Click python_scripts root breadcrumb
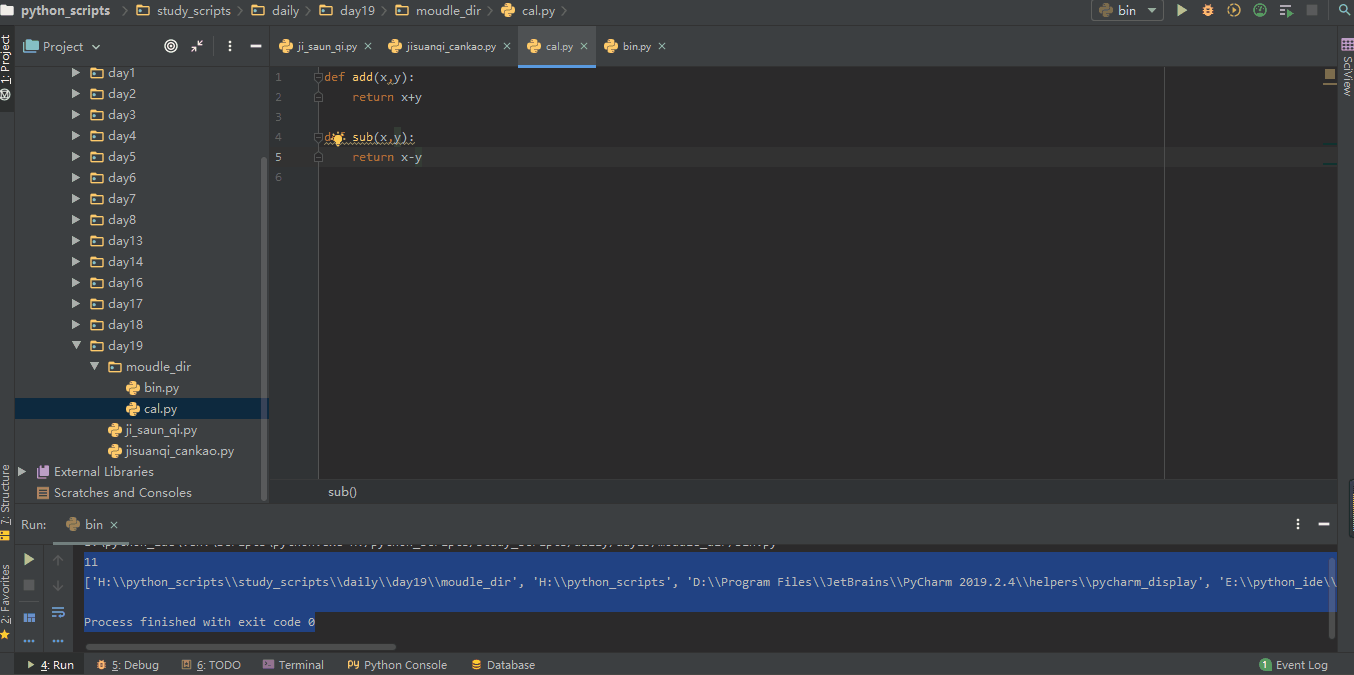Screen dimensions: 1354x675 click(65, 11)
